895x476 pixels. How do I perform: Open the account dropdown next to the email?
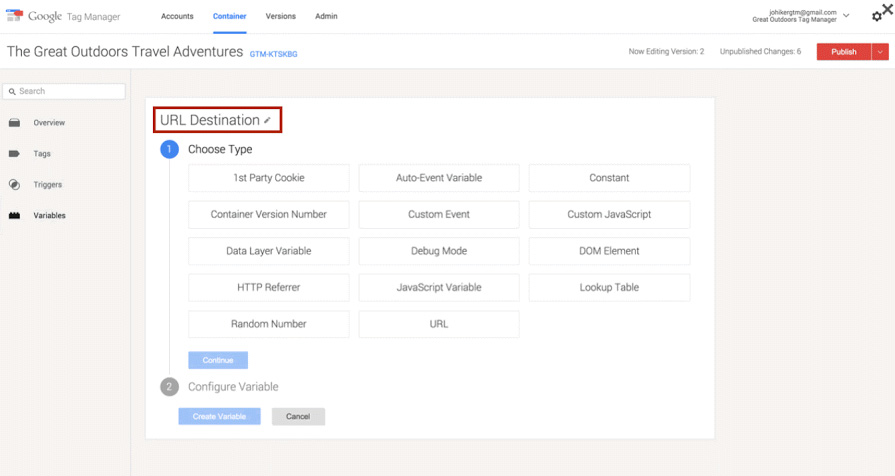click(846, 15)
